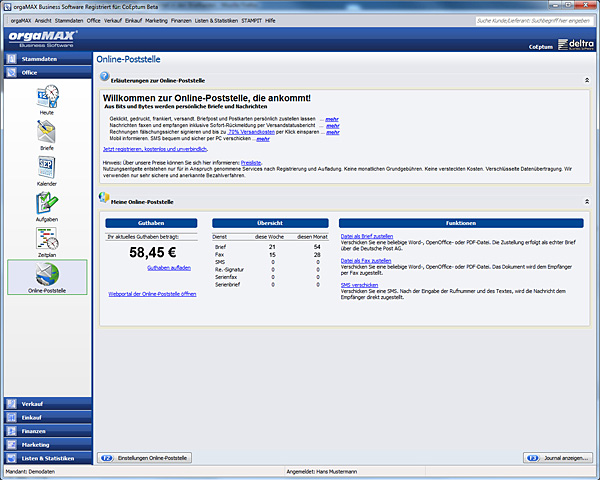This screenshot has width=600, height=480.
Task: Collapse the Erläuterungen zur Online-Poststelle panel
Action: click(587, 80)
